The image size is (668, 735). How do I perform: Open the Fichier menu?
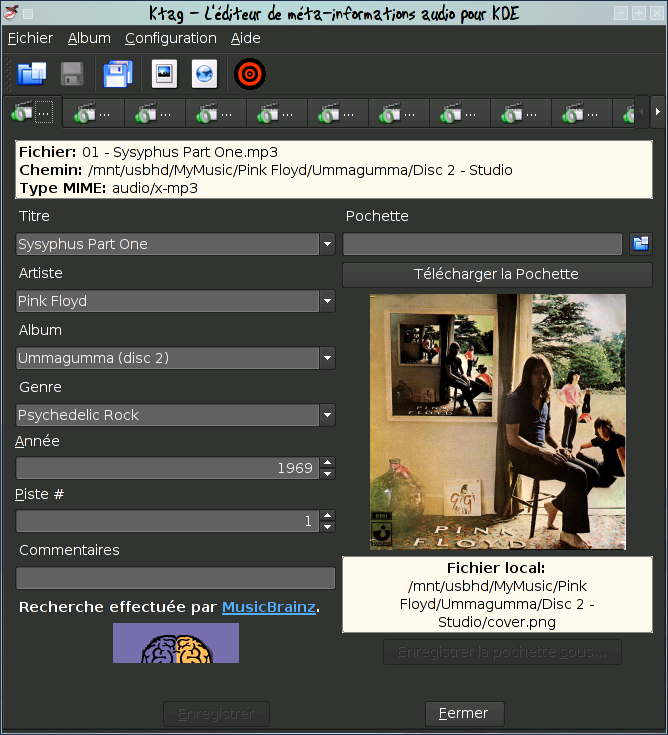(x=30, y=38)
